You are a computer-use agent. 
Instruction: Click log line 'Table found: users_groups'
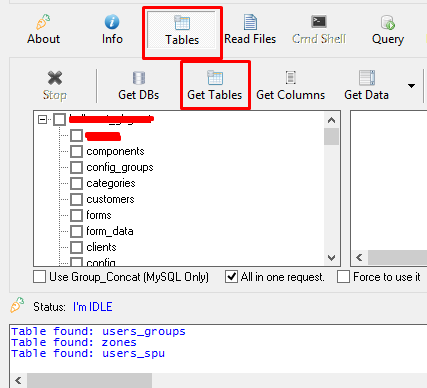[98, 332]
